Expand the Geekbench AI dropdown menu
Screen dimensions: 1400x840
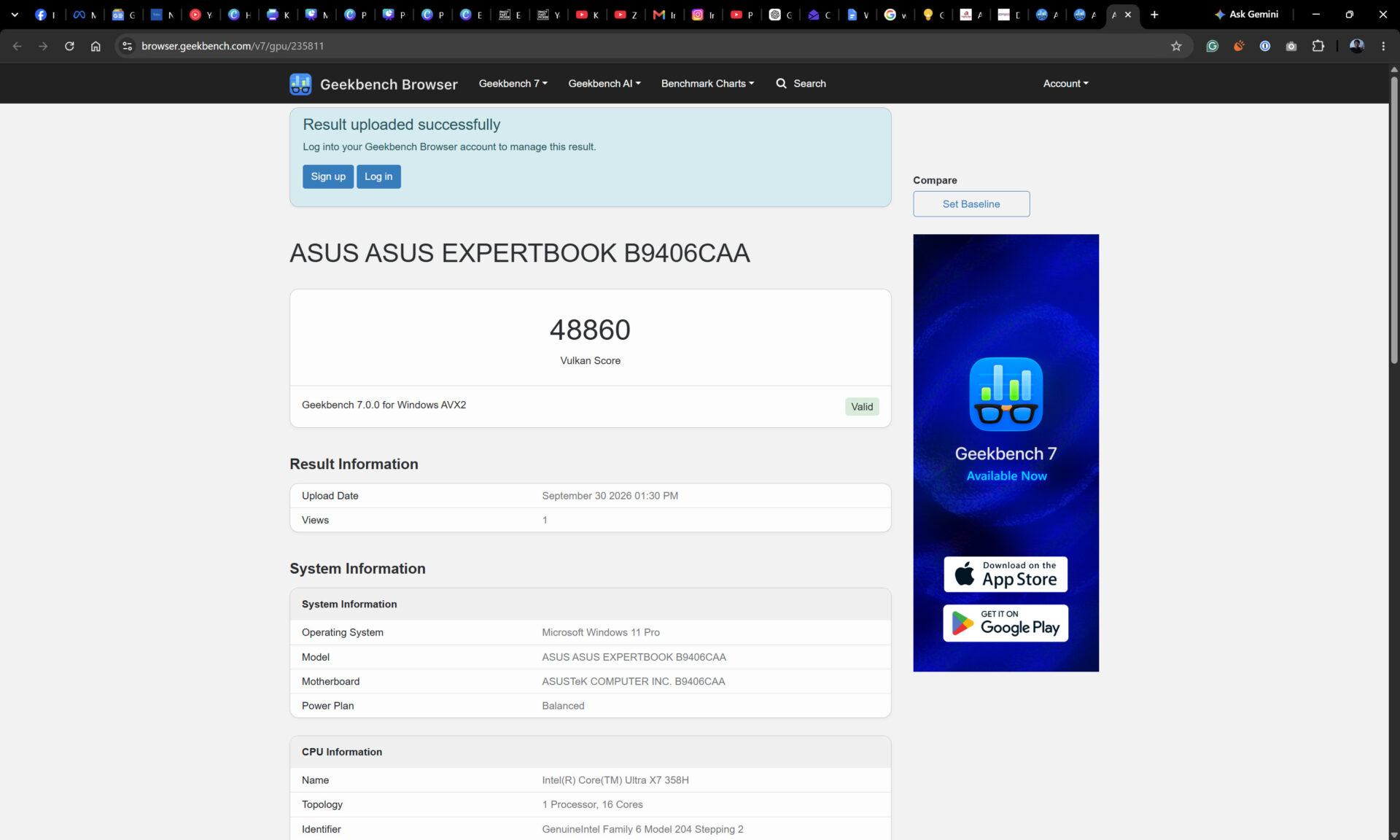pos(604,84)
